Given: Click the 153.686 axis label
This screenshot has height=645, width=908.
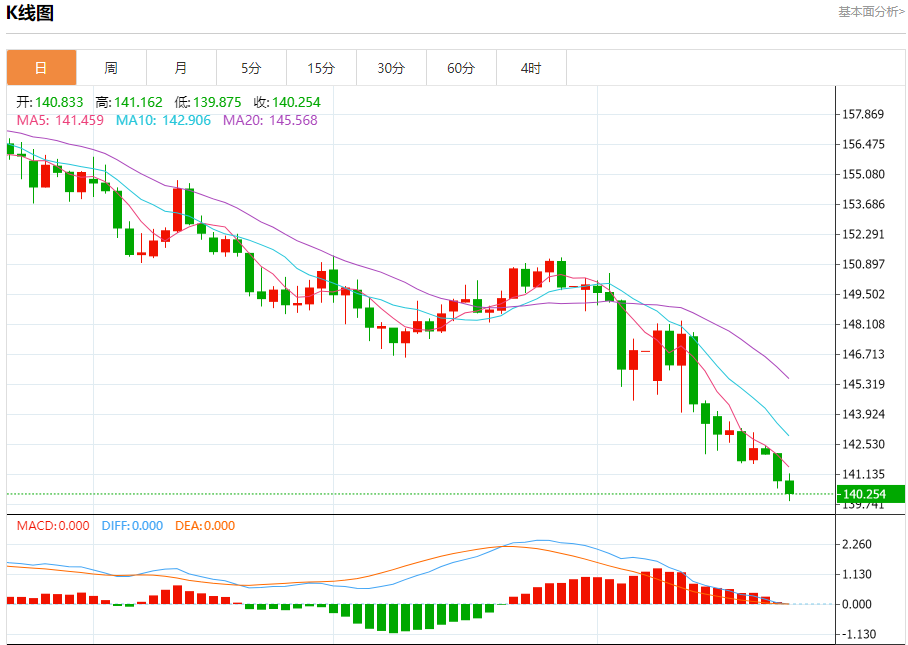Looking at the screenshot, I should pyautogui.click(x=863, y=204).
